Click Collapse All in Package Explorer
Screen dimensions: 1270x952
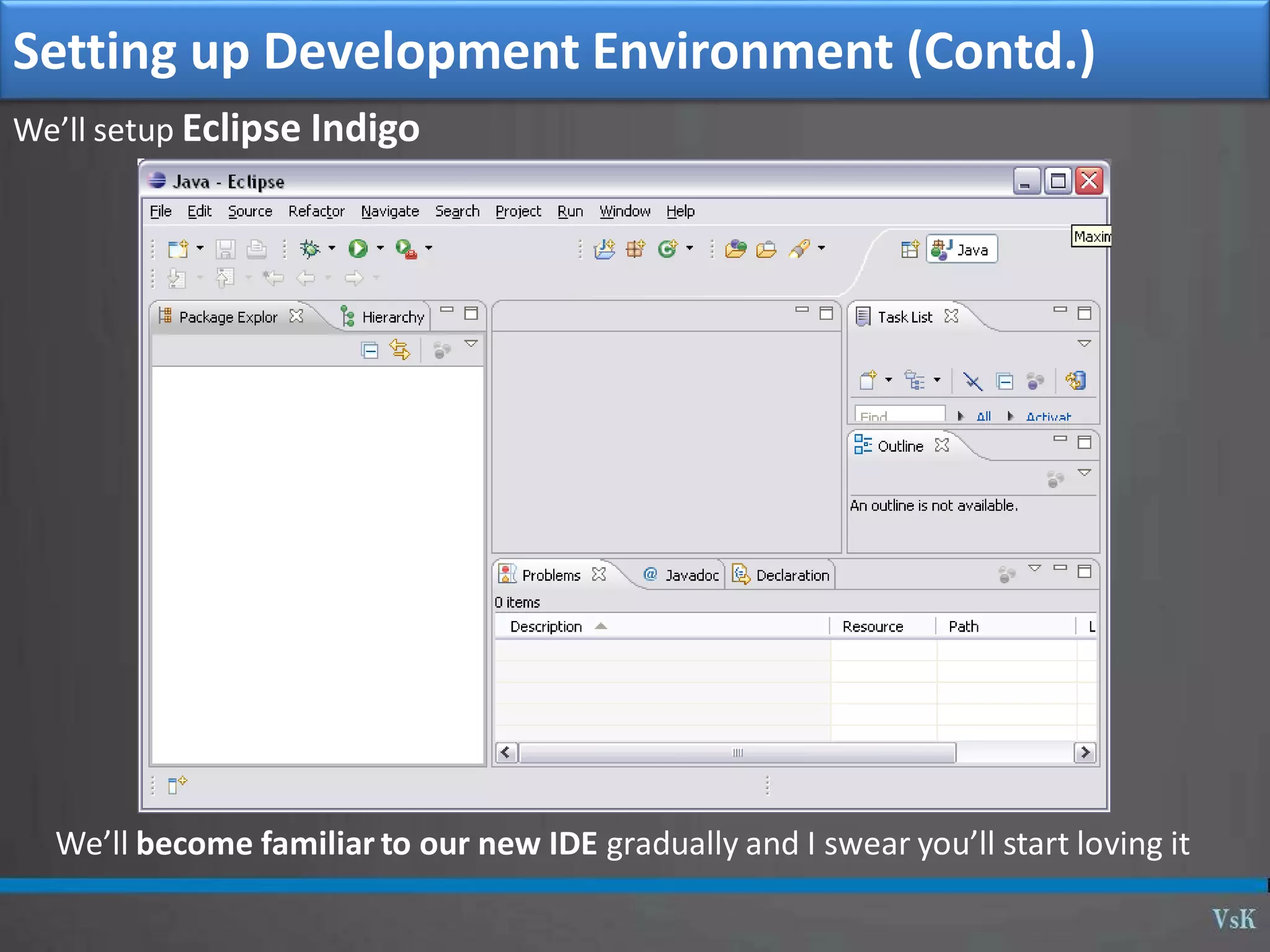(370, 351)
